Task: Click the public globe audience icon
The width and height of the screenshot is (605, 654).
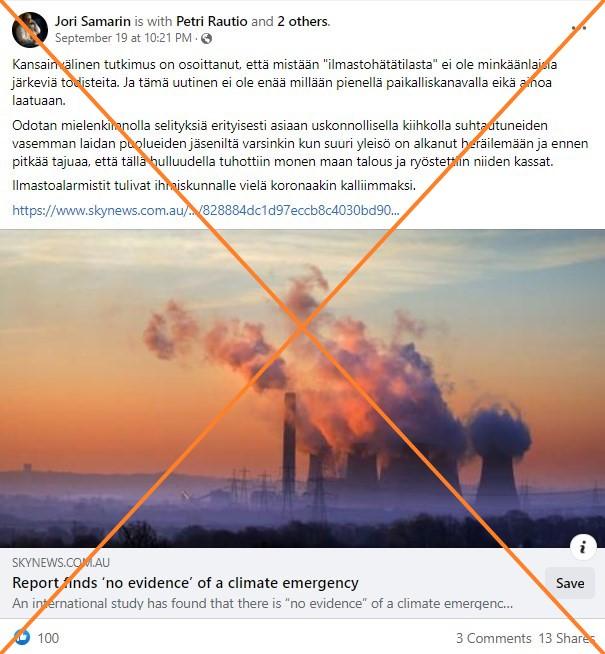Action: tap(206, 39)
